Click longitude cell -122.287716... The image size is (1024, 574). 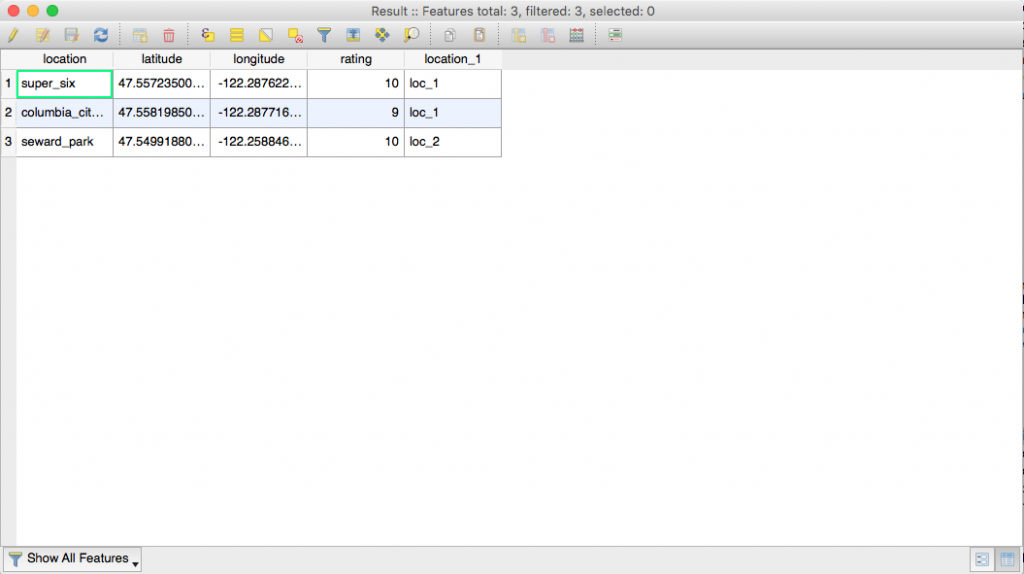click(x=259, y=113)
